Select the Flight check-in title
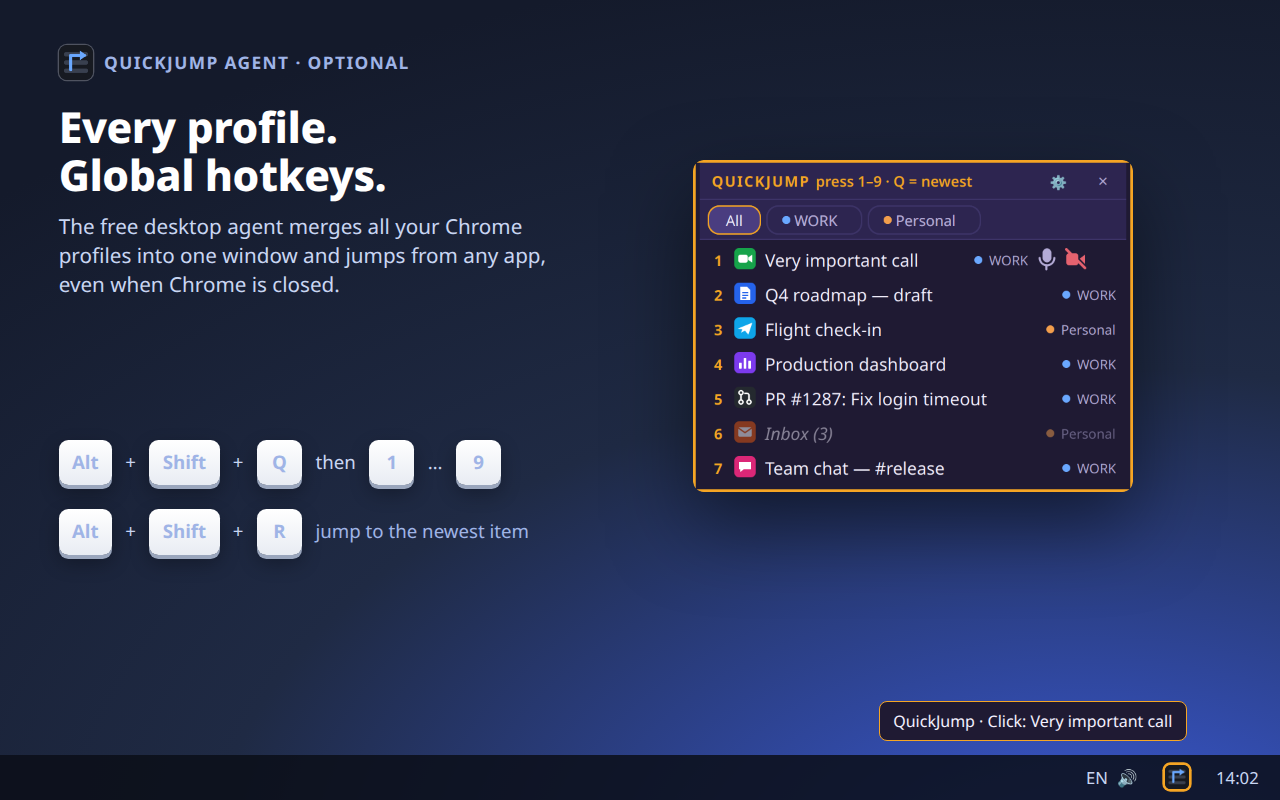1280x800 pixels. 823,330
